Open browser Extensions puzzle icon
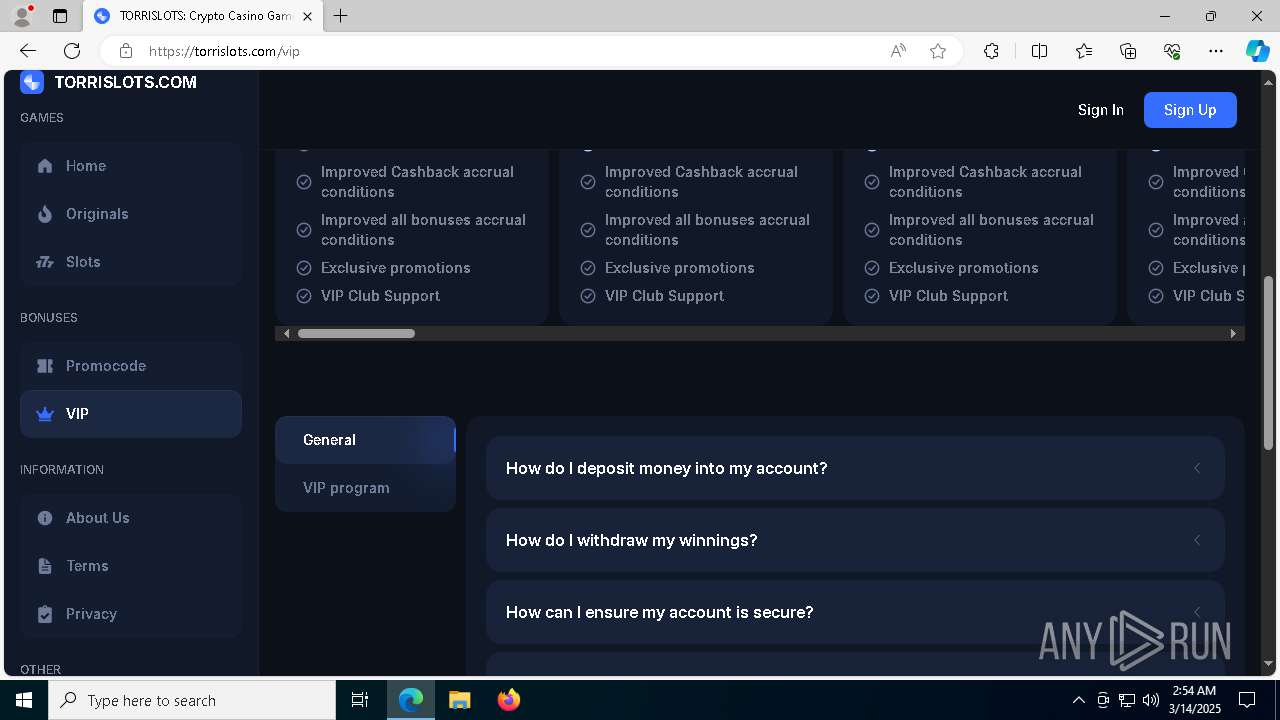This screenshot has width=1280, height=720. pyautogui.click(x=991, y=51)
